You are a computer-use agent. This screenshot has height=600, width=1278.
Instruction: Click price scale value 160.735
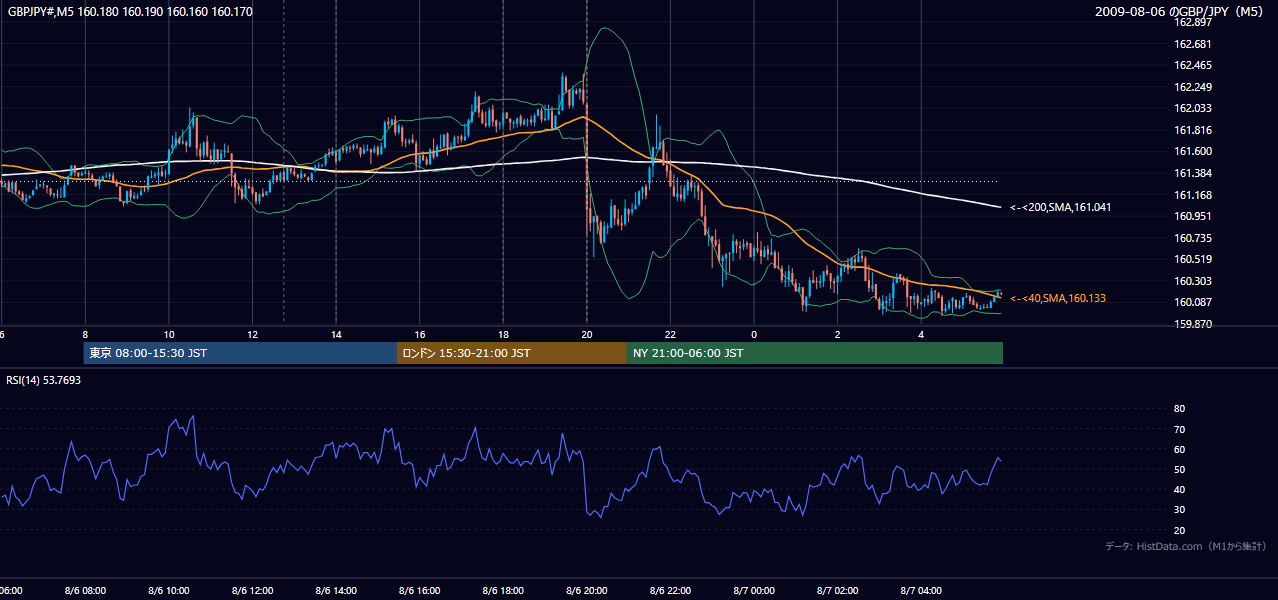1192,238
